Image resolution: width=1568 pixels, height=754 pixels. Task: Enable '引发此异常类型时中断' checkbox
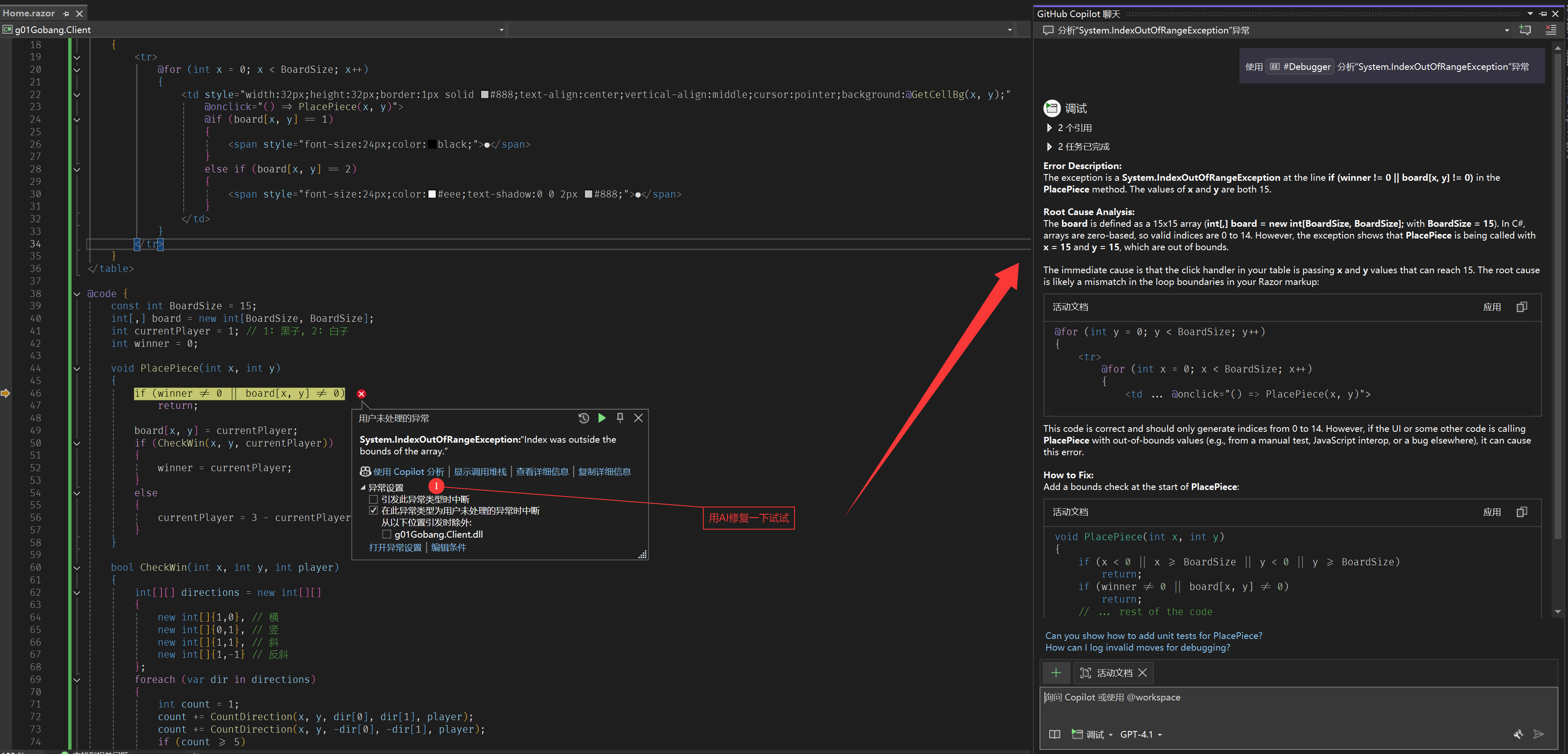click(x=373, y=499)
